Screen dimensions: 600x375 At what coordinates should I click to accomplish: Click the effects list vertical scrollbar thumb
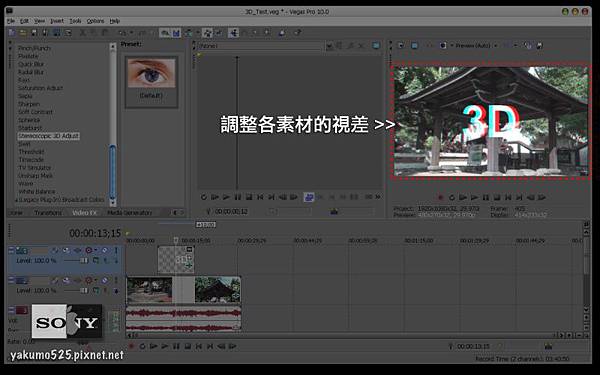[112, 171]
